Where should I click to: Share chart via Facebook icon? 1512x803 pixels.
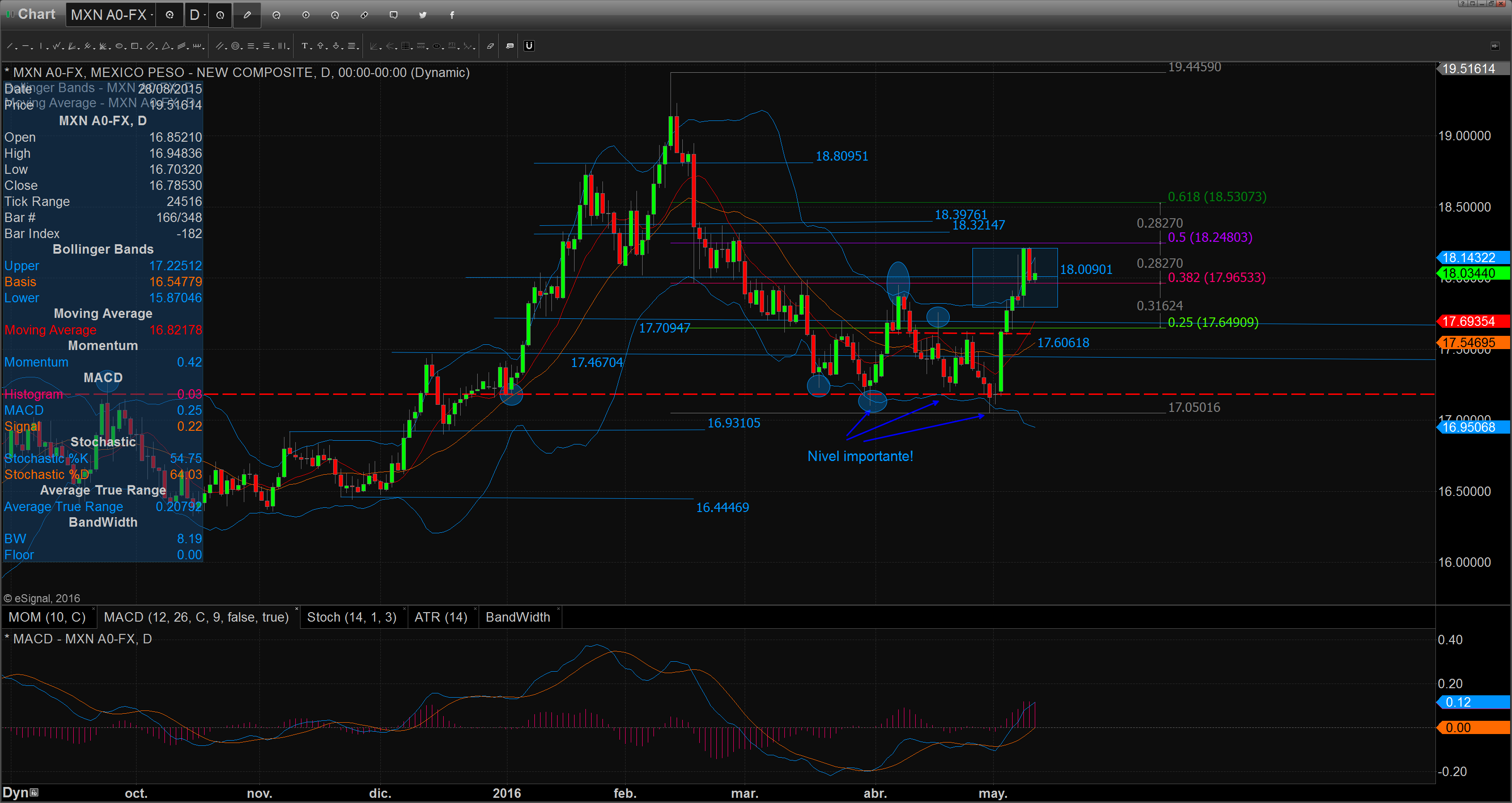point(452,15)
